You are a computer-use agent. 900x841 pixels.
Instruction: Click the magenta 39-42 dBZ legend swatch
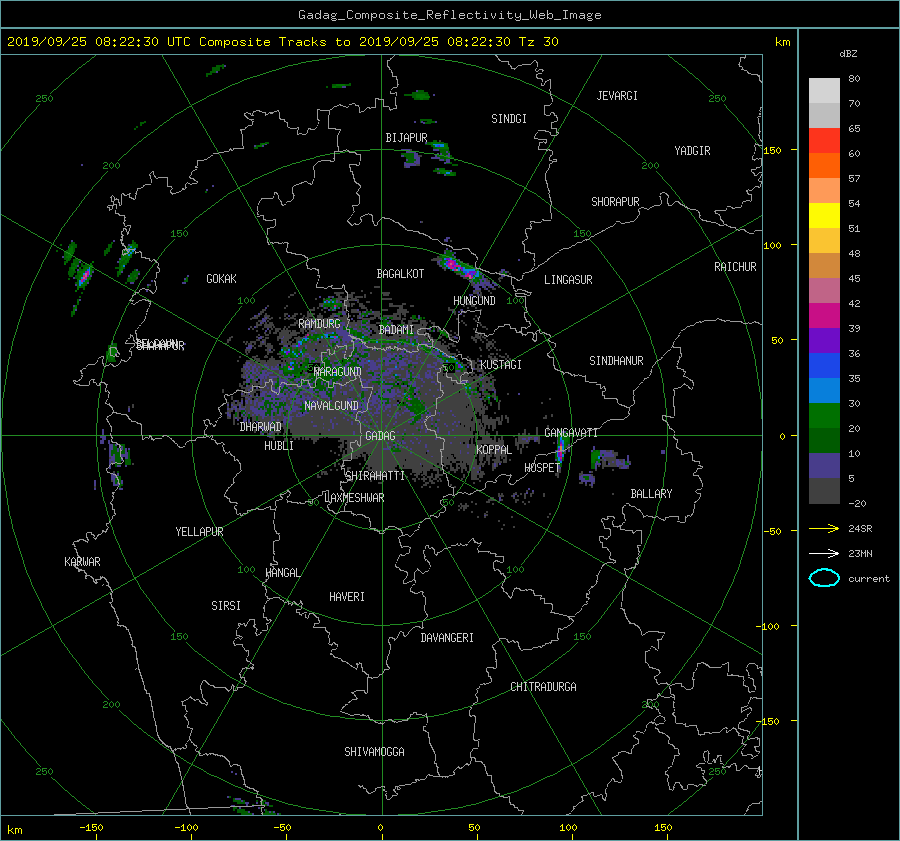coord(824,315)
